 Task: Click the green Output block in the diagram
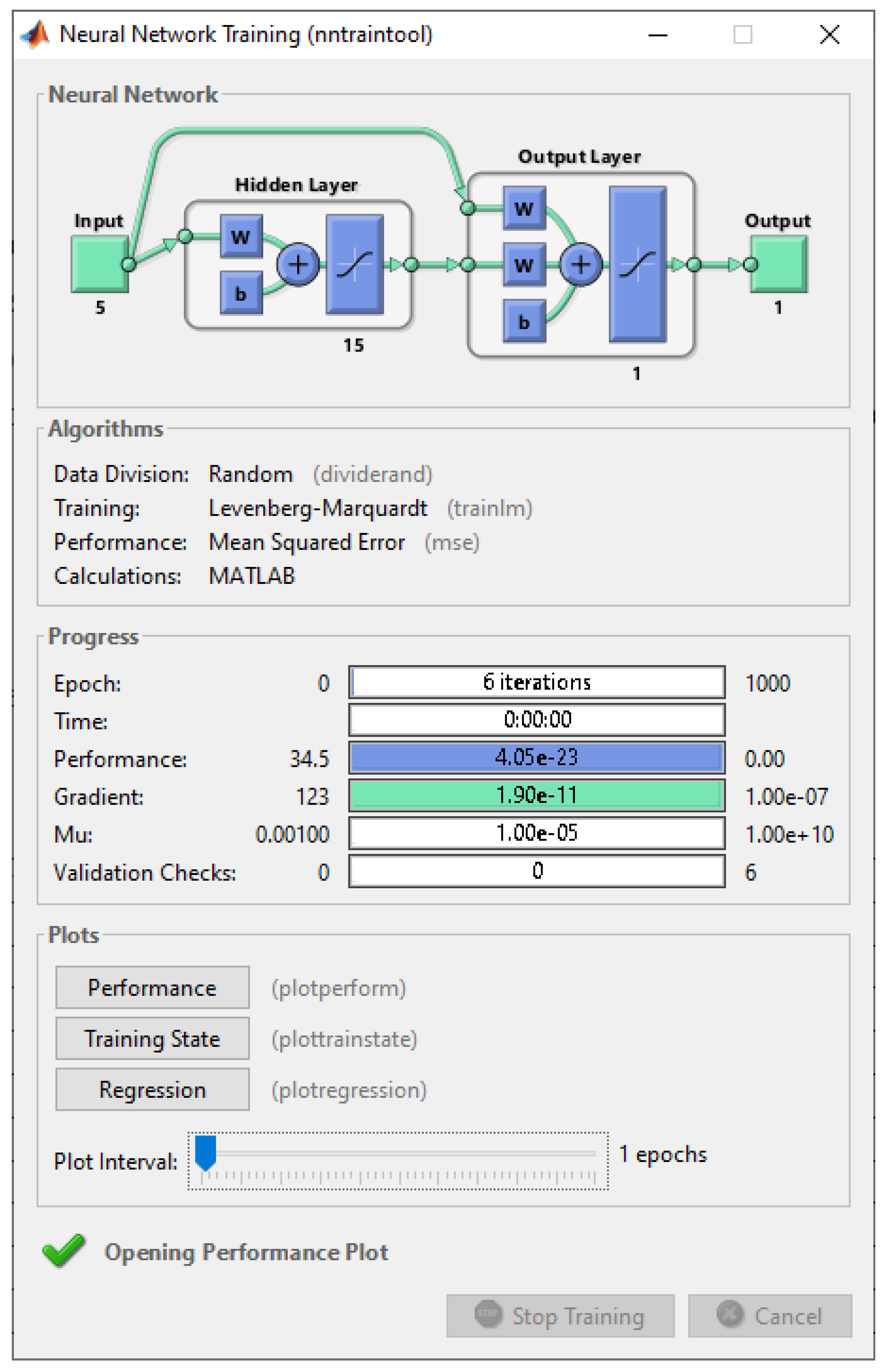point(780,264)
